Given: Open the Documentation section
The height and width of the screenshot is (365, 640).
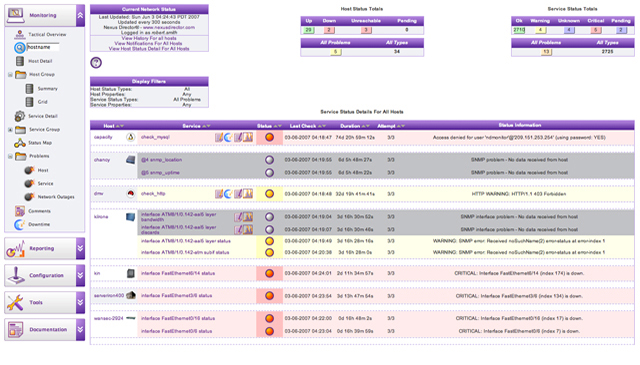Looking at the screenshot, I should tap(48, 329).
